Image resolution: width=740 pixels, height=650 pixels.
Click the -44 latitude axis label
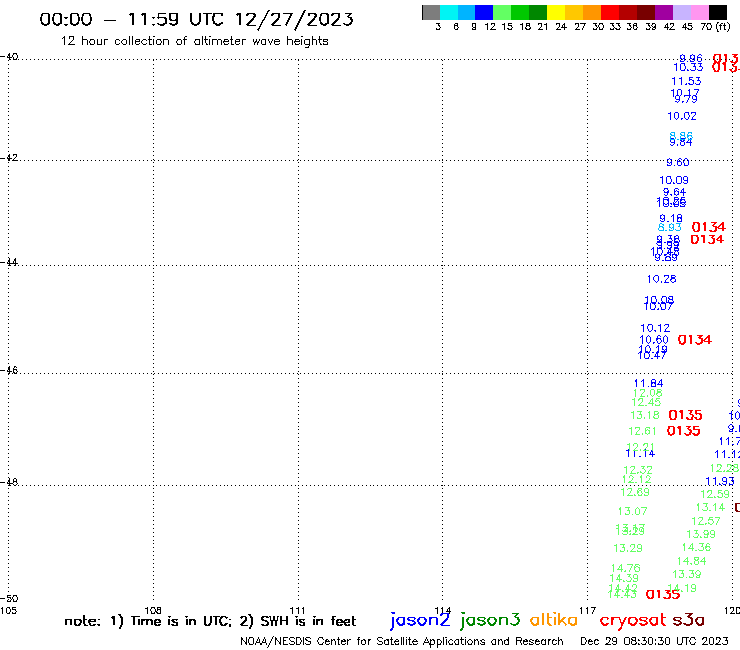pyautogui.click(x=9, y=262)
